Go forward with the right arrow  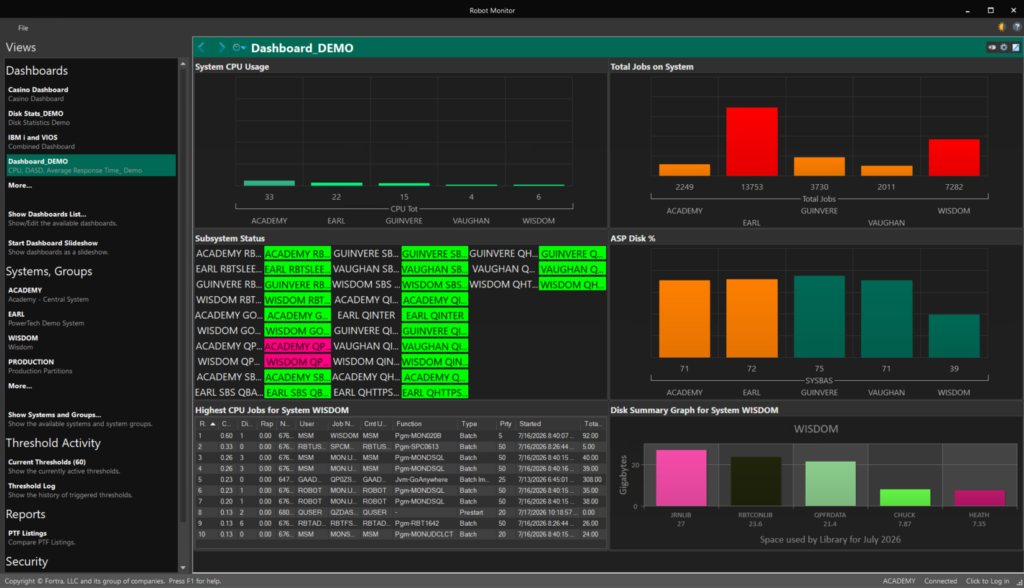coord(221,47)
